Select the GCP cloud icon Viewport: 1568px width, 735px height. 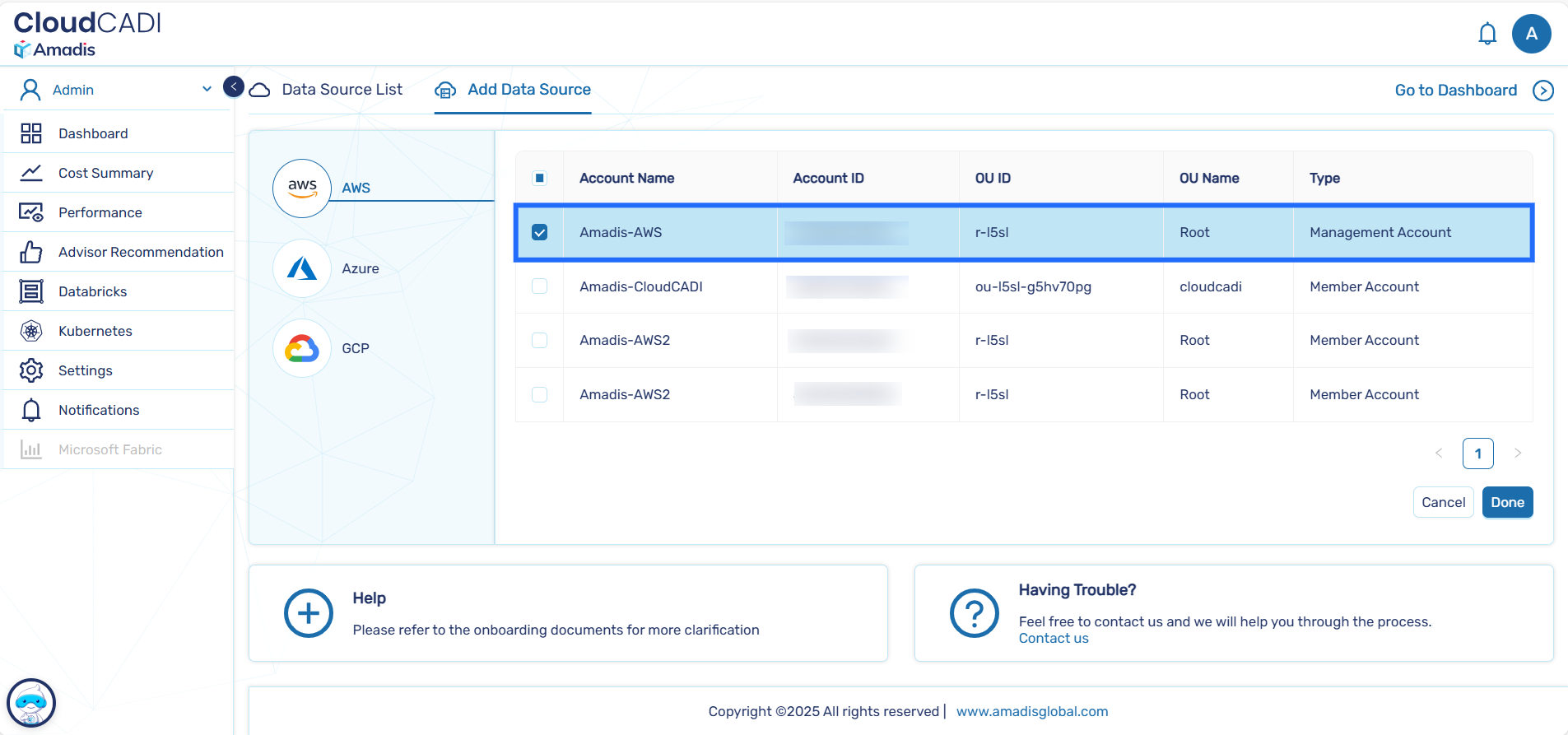pyautogui.click(x=302, y=348)
